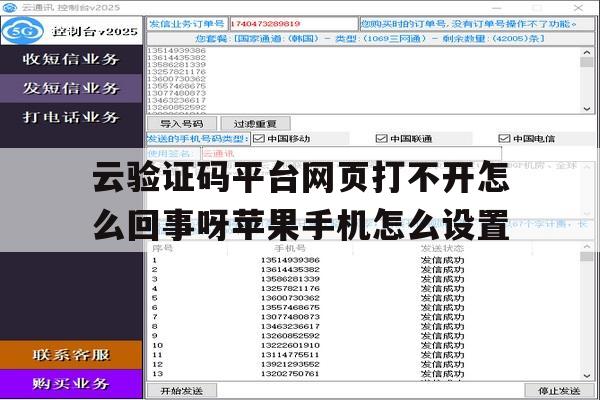Viewport: 600px width, 400px height.
Task: Select result row 5 number 13600730362
Action: 290,298
